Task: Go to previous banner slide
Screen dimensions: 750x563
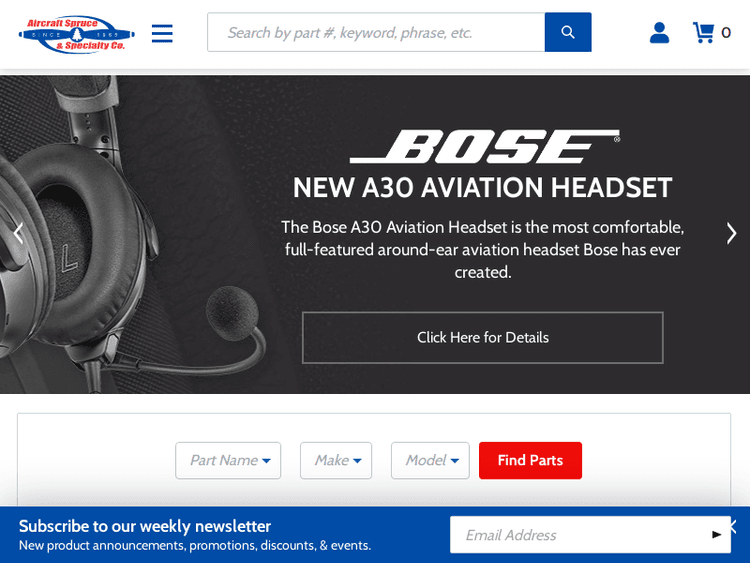Action: tap(17, 233)
